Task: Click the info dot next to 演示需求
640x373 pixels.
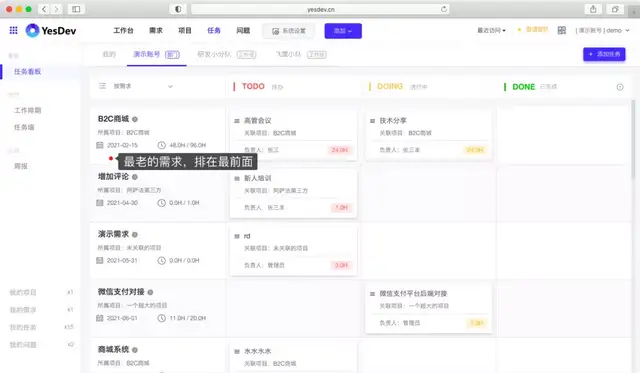Action: 135,235
